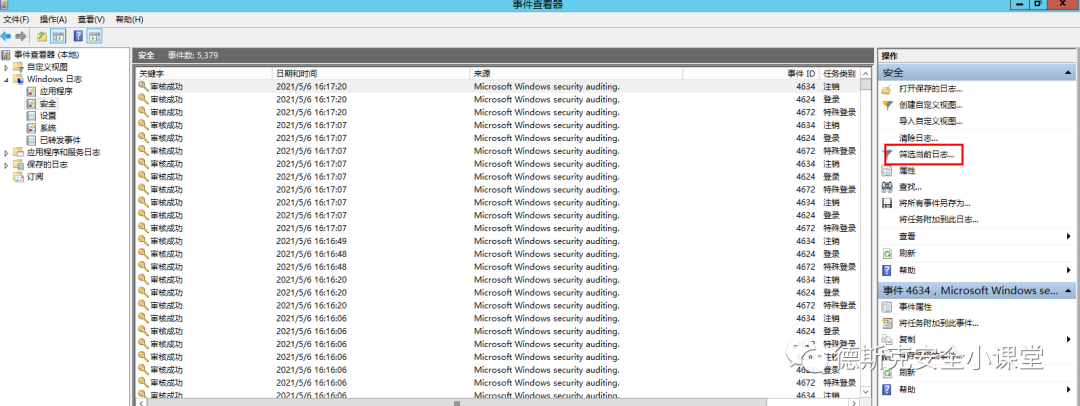
Task: Select the 16:16:20 event with ID 4672
Action: (497, 305)
